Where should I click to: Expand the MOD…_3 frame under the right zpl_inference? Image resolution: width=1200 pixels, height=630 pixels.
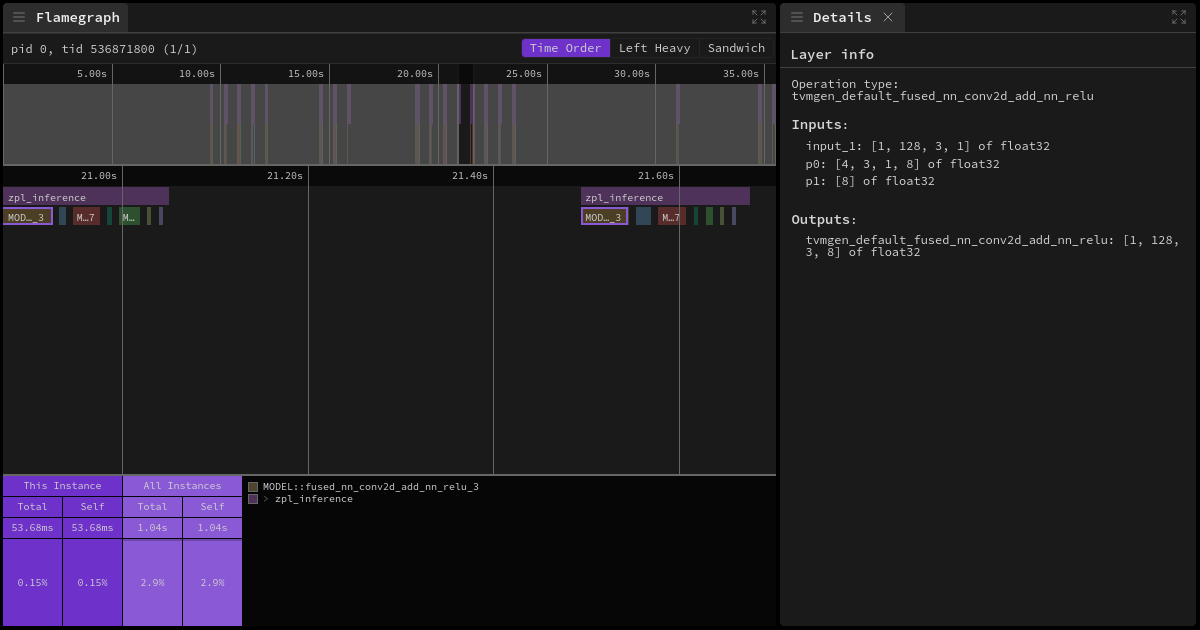[x=604, y=215]
